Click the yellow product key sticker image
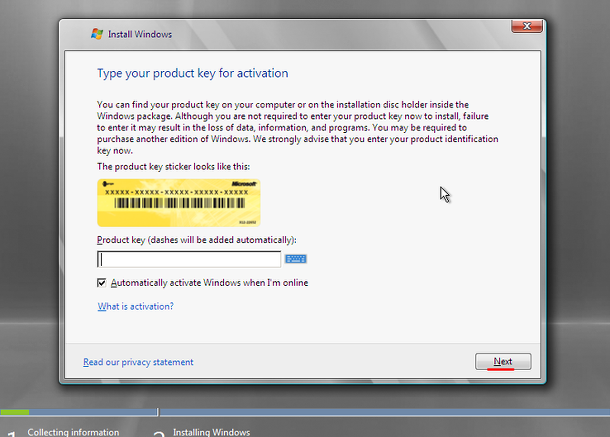Image resolution: width=610 pixels, height=437 pixels. click(179, 203)
